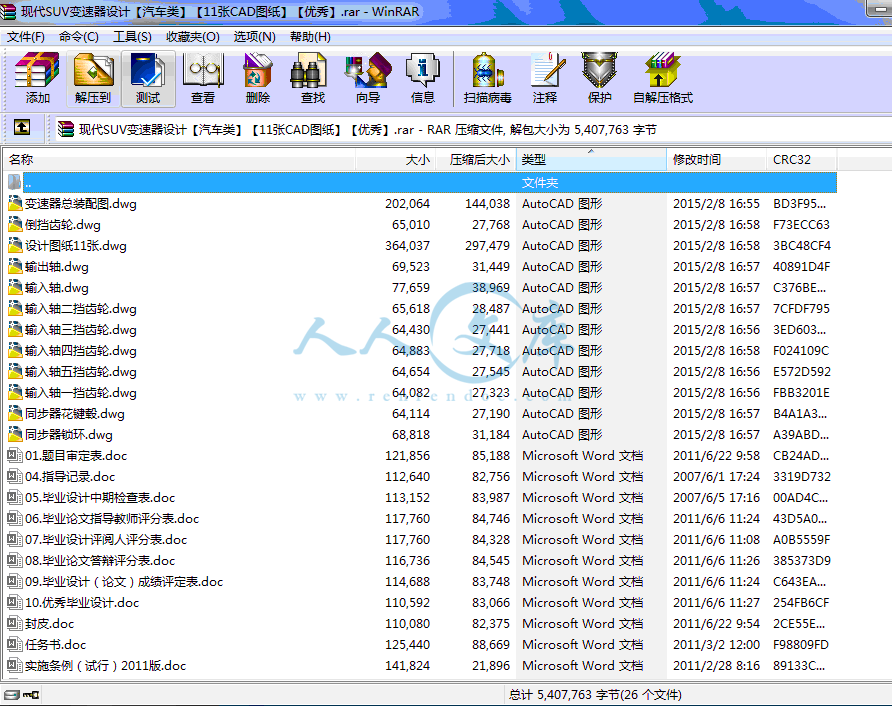
Task: Click the Word icon of 04.指导记录.doc
Action: click(x=15, y=476)
